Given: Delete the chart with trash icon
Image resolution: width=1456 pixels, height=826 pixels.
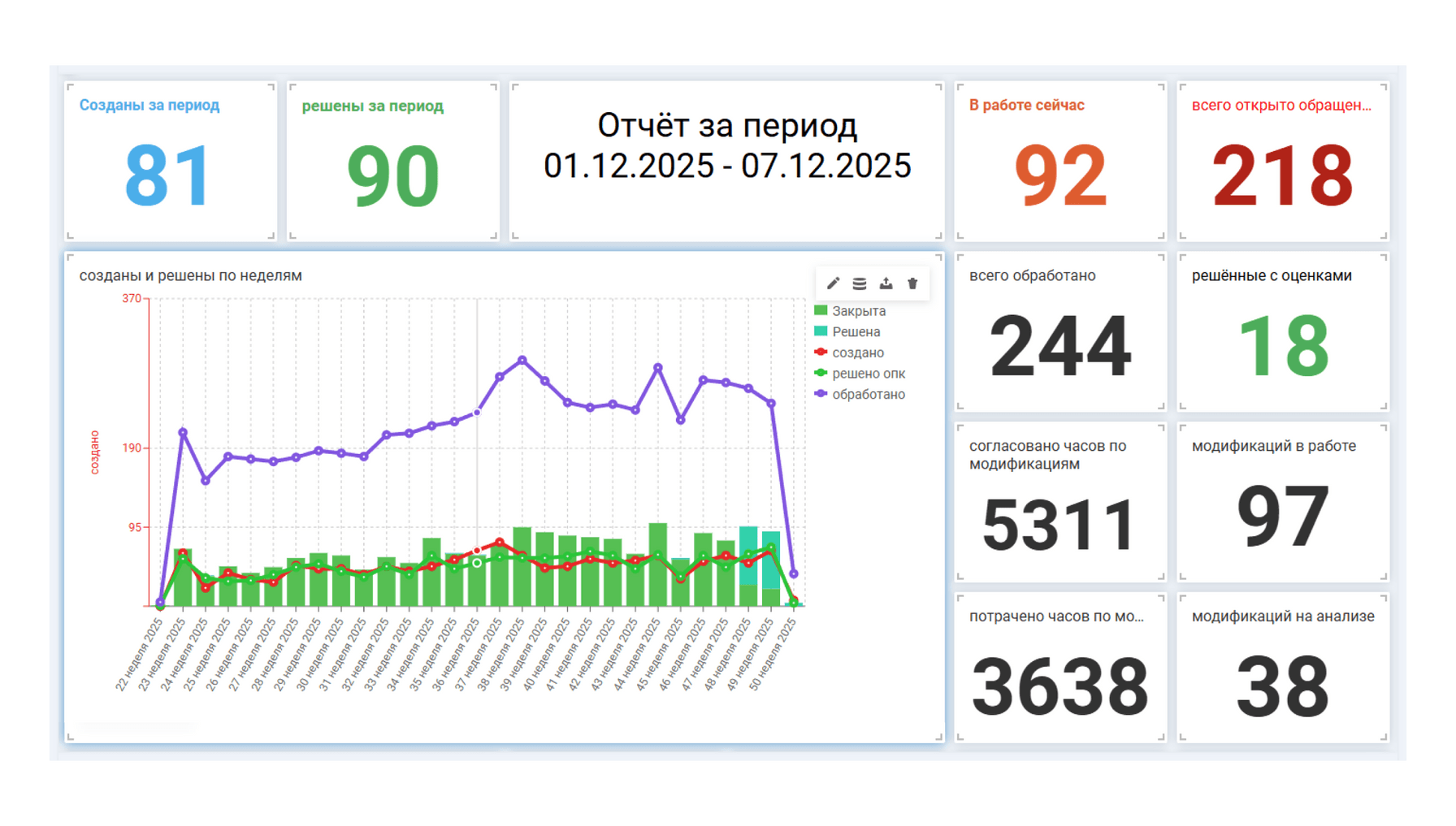Looking at the screenshot, I should point(912,283).
